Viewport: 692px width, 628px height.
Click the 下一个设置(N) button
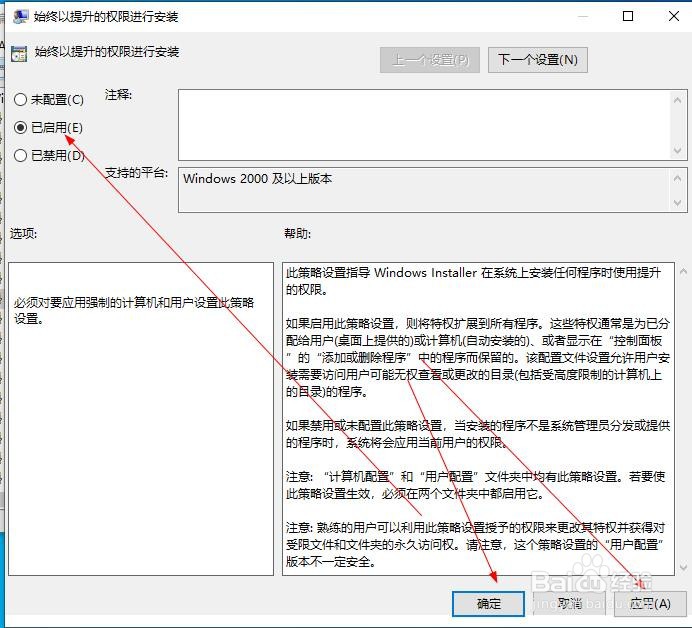coord(538,60)
